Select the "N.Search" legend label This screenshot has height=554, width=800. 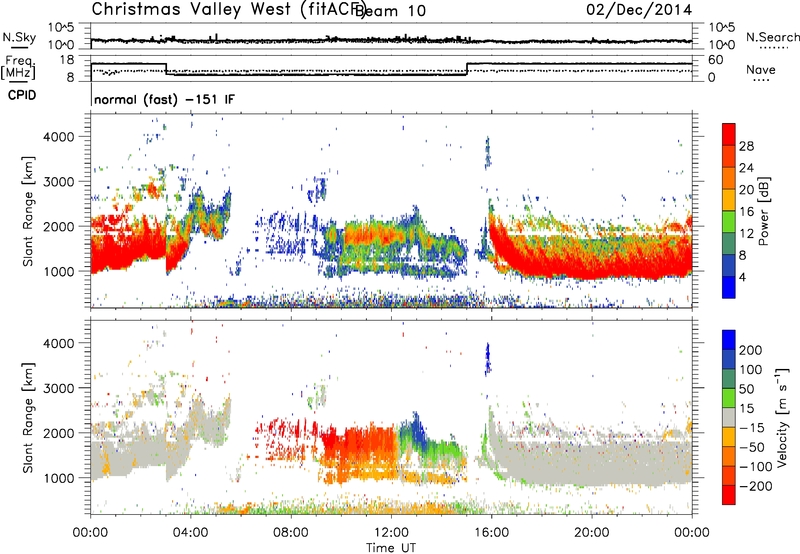773,37
